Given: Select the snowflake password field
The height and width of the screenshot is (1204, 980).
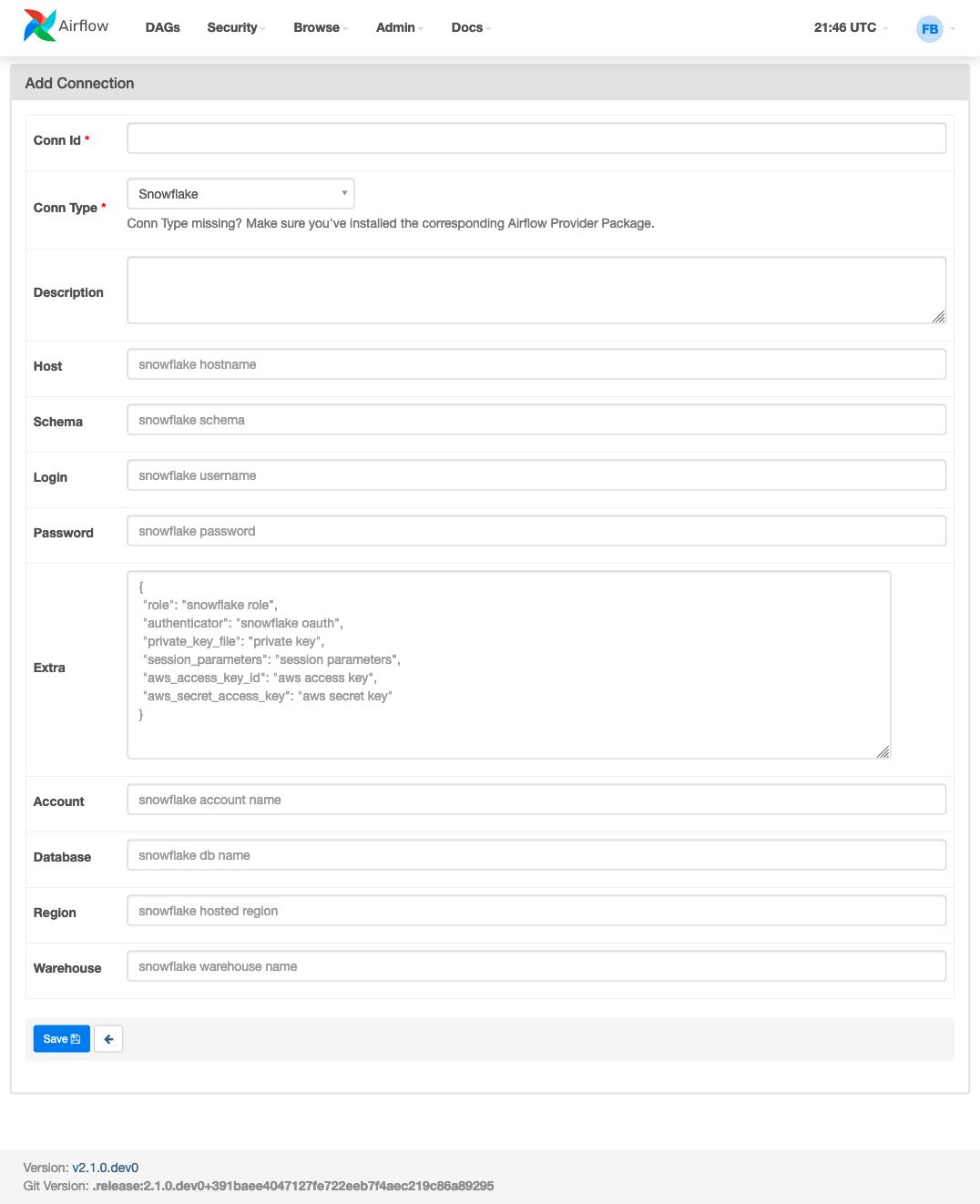Looking at the screenshot, I should [x=536, y=531].
